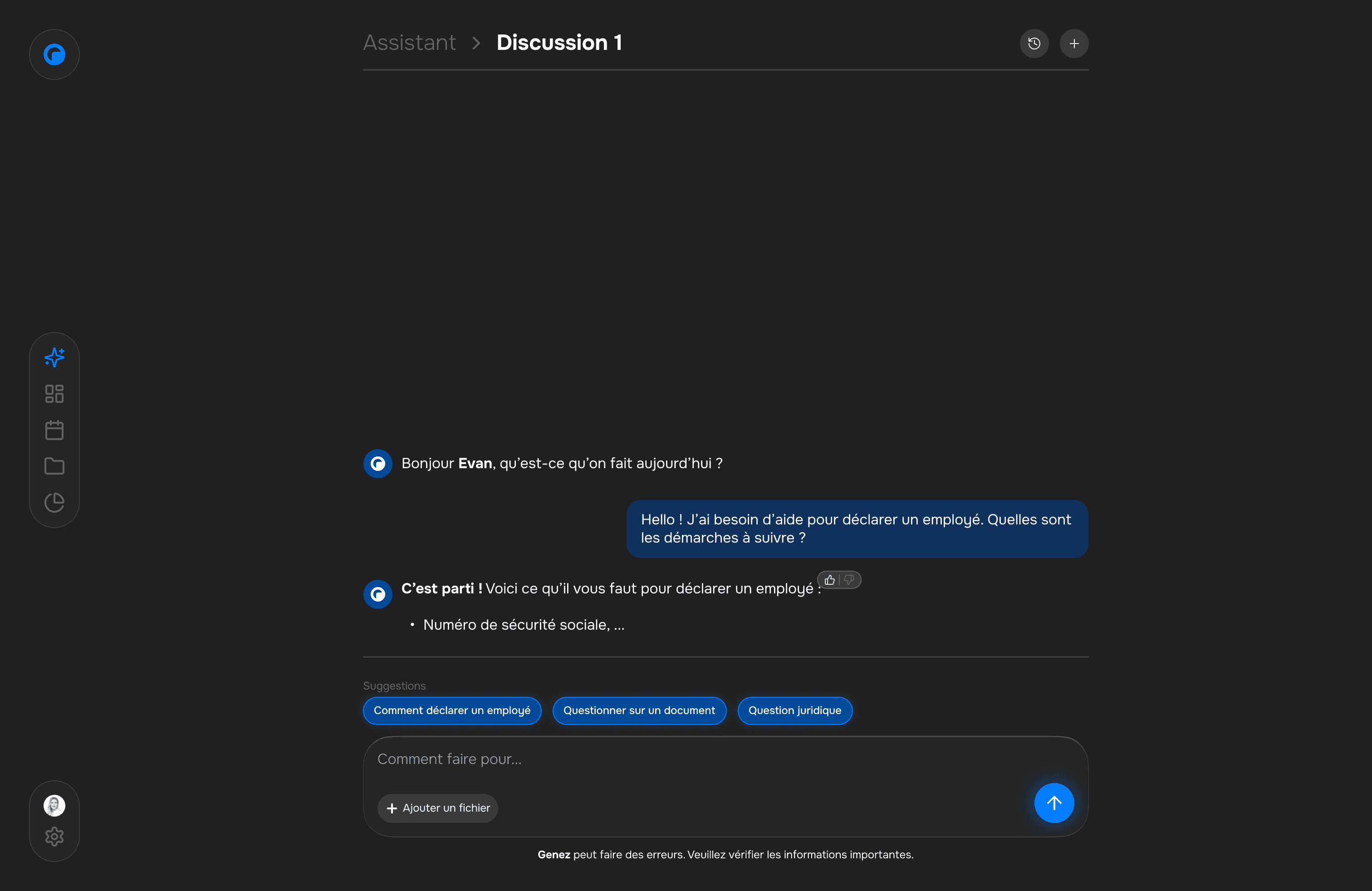The width and height of the screenshot is (1372, 891).
Task: Open the pie chart analytics icon
Action: (x=54, y=502)
